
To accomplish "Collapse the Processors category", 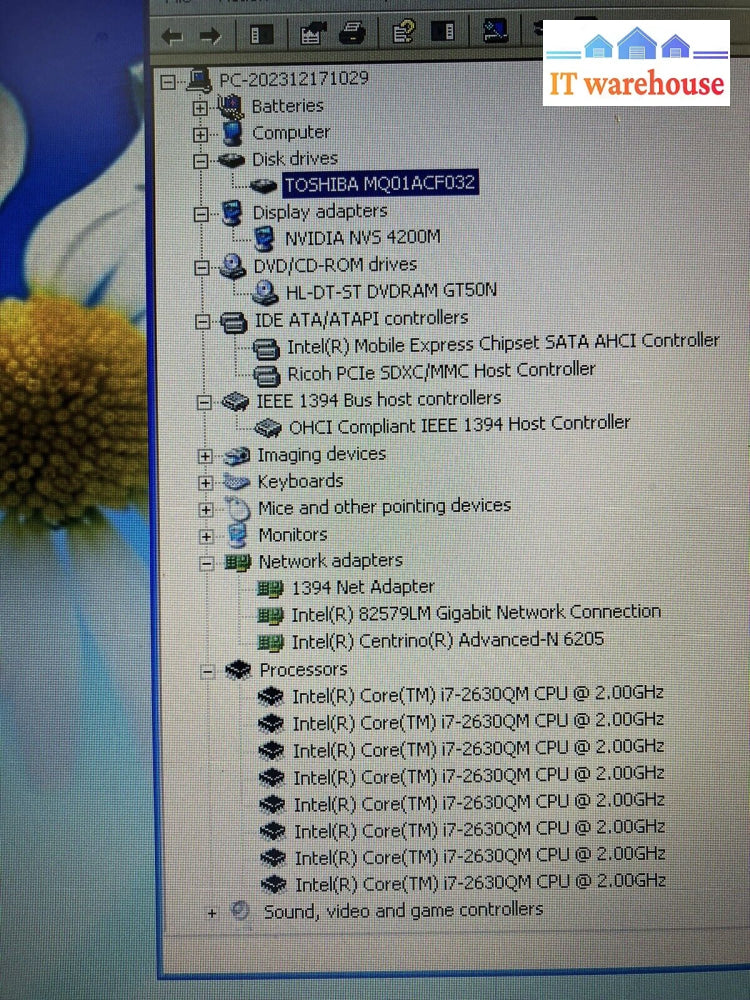I will pyautogui.click(x=208, y=671).
